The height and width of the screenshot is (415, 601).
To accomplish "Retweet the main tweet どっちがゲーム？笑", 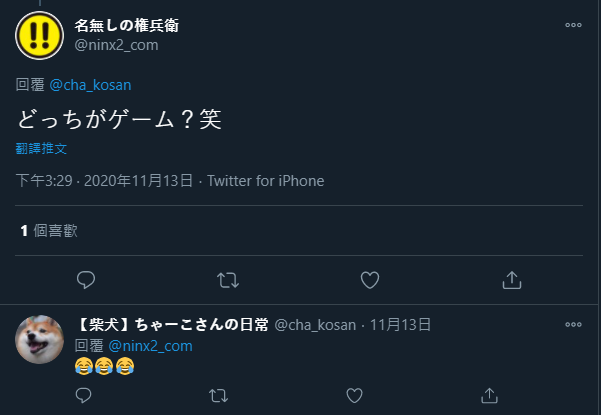I will (x=228, y=279).
